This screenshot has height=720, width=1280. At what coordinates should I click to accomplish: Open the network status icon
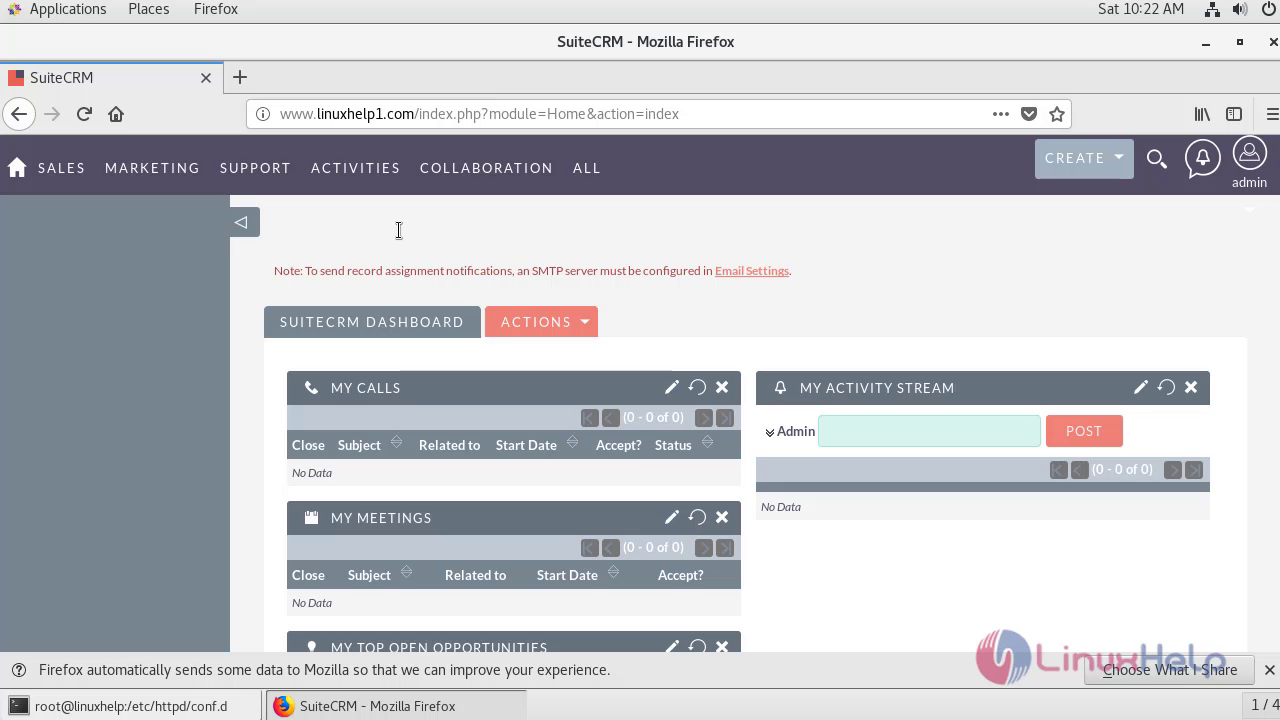(x=1212, y=9)
